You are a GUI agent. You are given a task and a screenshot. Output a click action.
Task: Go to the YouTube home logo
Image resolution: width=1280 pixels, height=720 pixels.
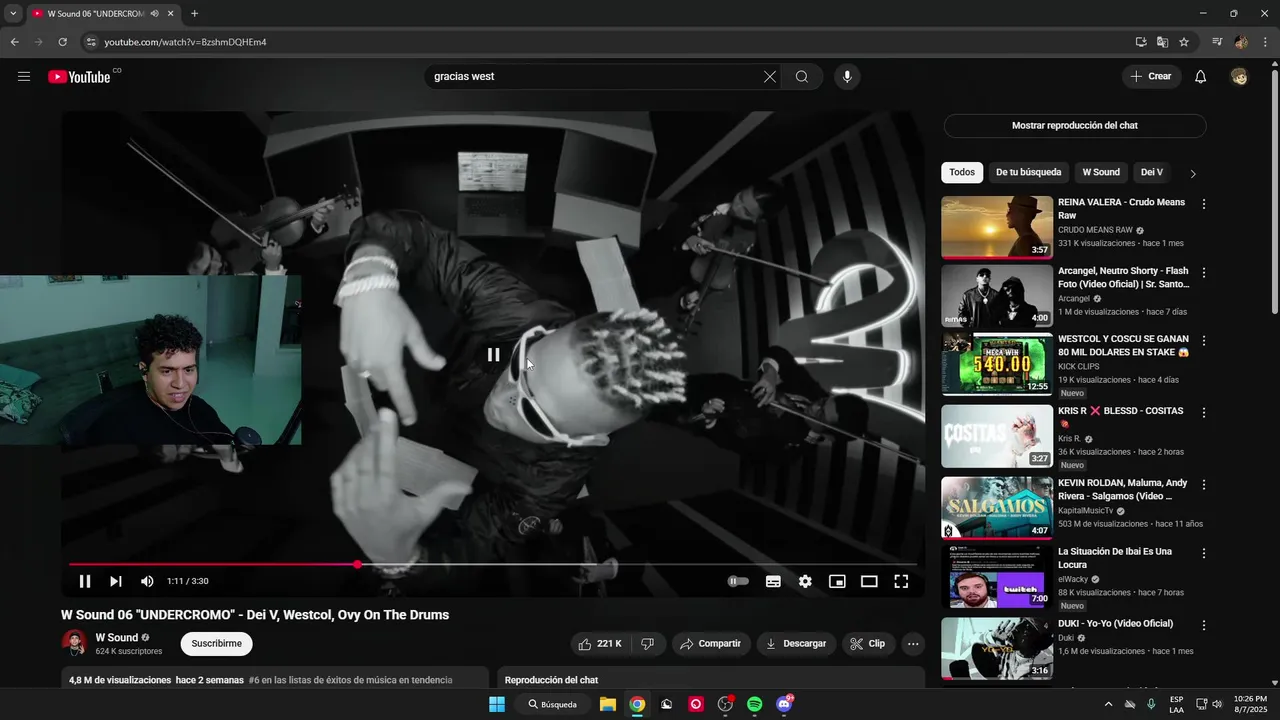(x=79, y=77)
